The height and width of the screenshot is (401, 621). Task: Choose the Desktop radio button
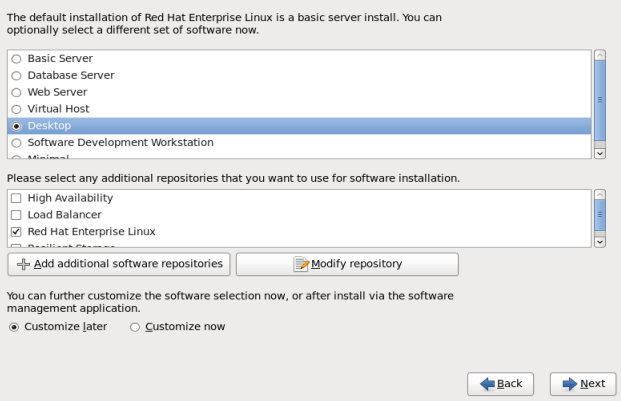pos(16,126)
